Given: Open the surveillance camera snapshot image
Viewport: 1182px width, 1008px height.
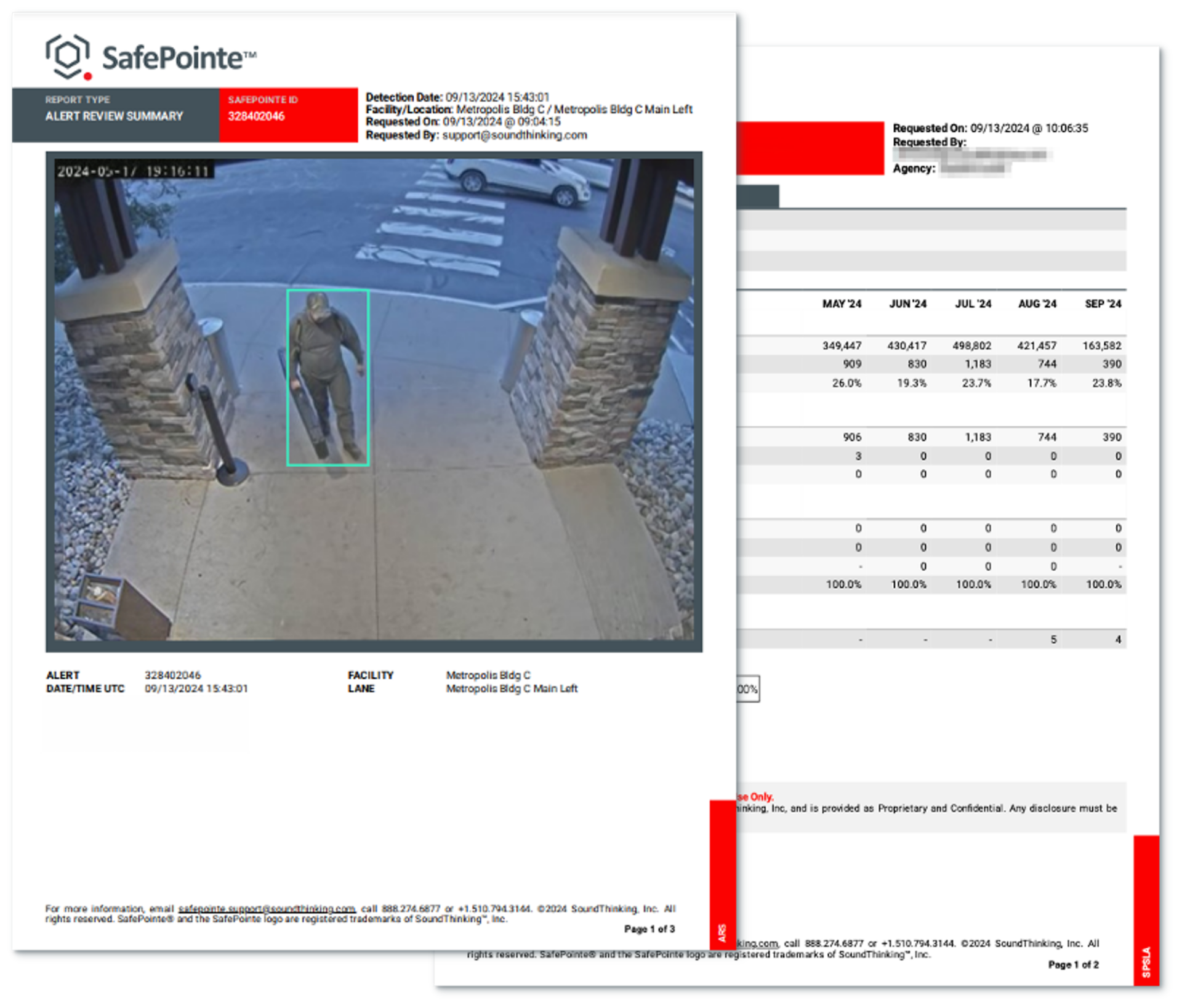Looking at the screenshot, I should click(374, 401).
